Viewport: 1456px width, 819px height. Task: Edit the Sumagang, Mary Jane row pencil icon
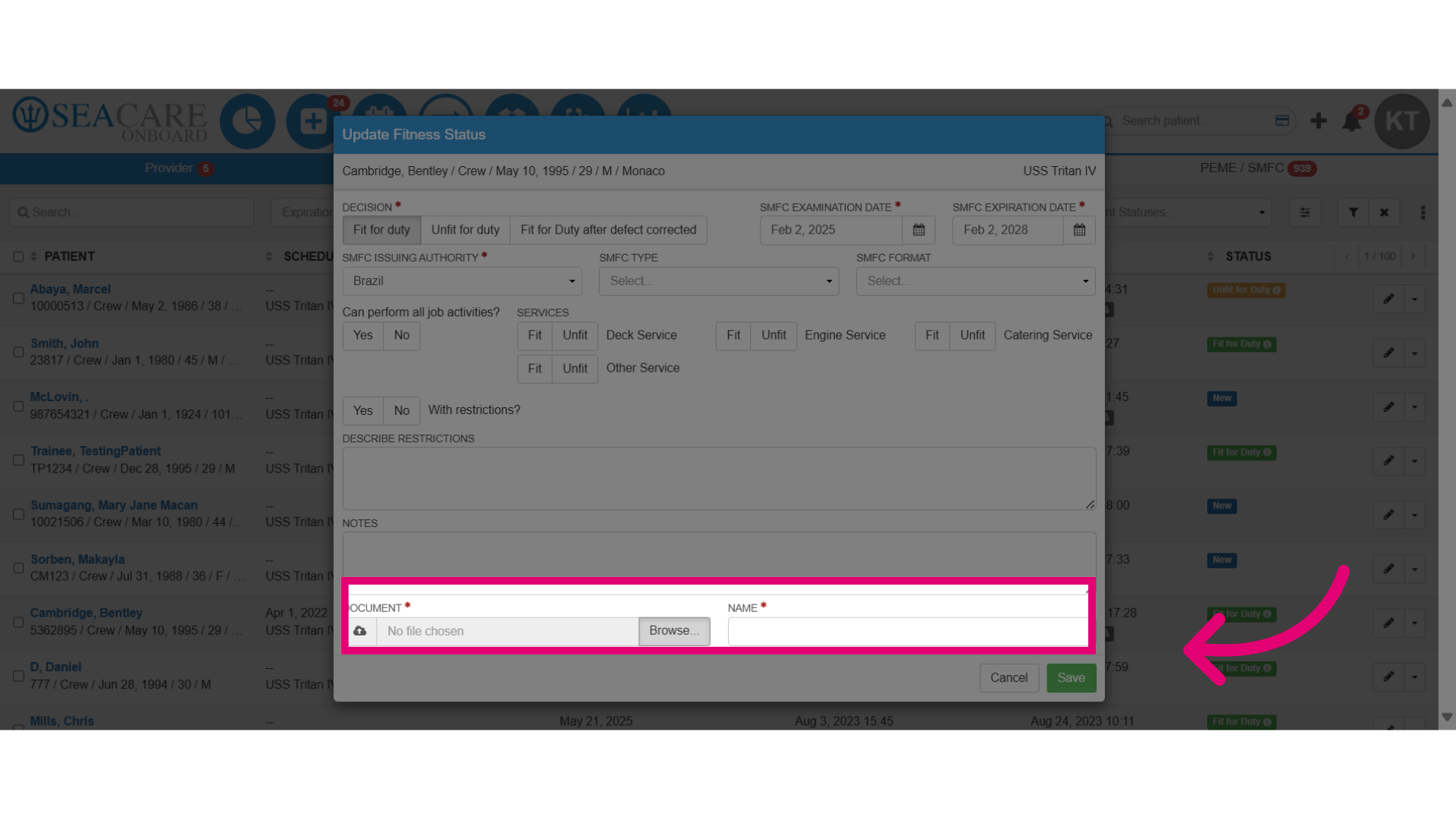coord(1389,514)
